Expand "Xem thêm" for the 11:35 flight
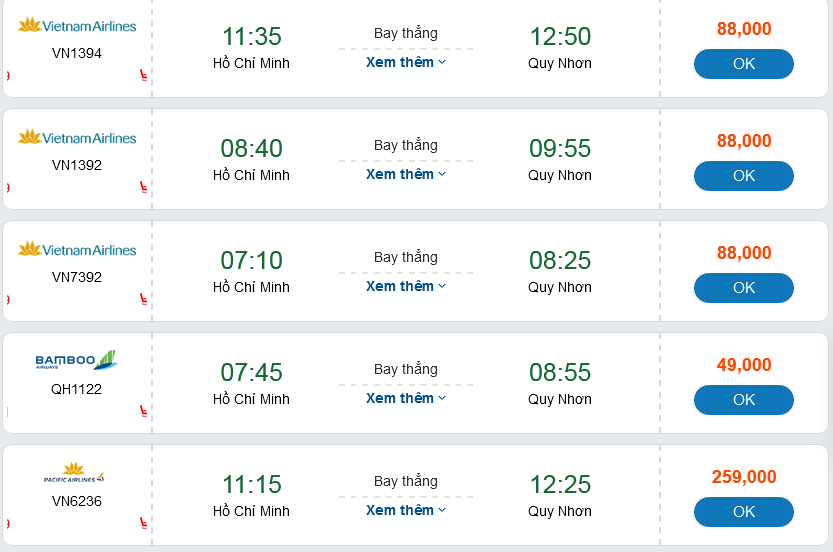 [405, 62]
